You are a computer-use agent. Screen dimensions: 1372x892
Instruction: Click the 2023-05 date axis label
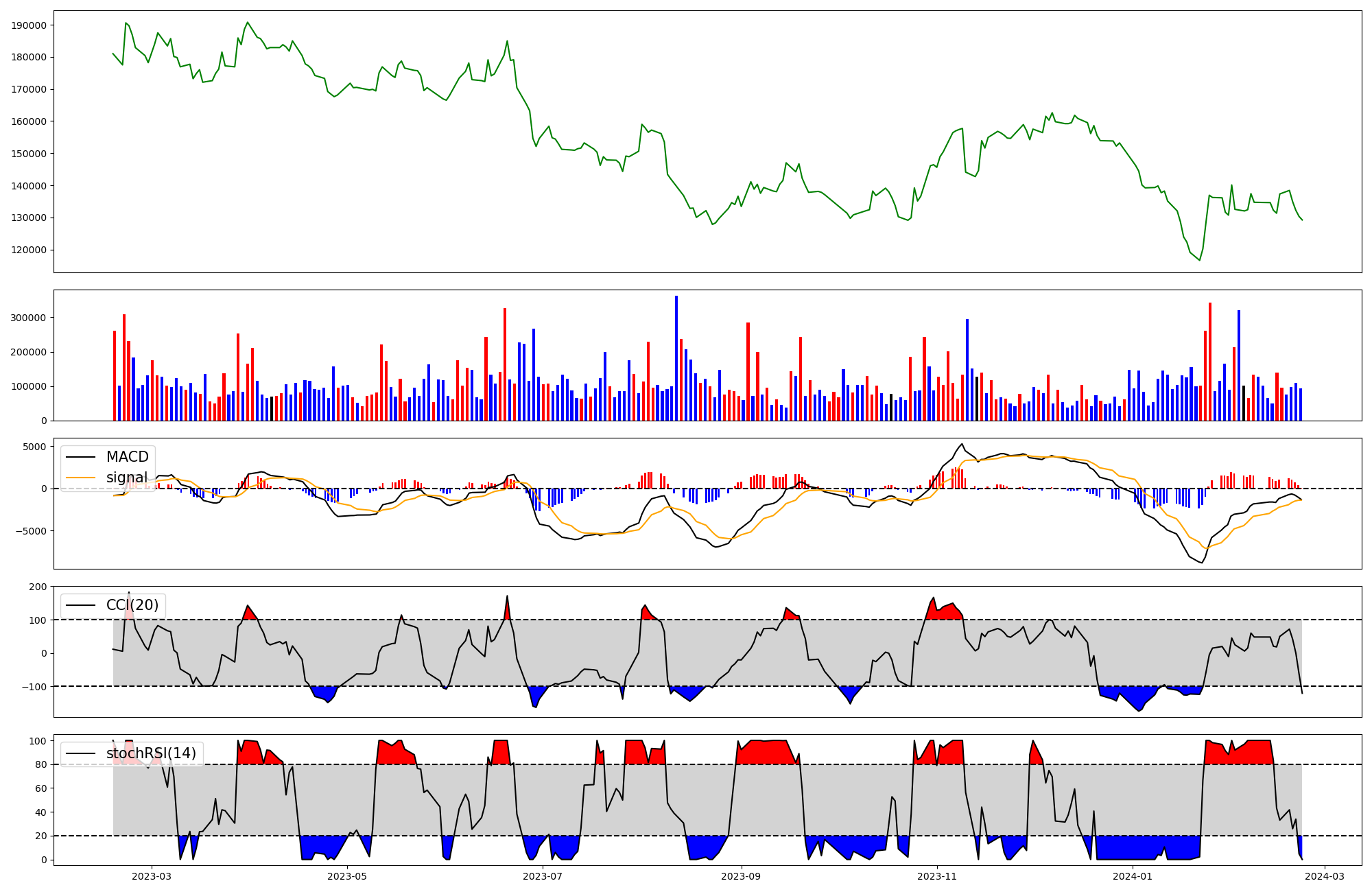click(347, 876)
